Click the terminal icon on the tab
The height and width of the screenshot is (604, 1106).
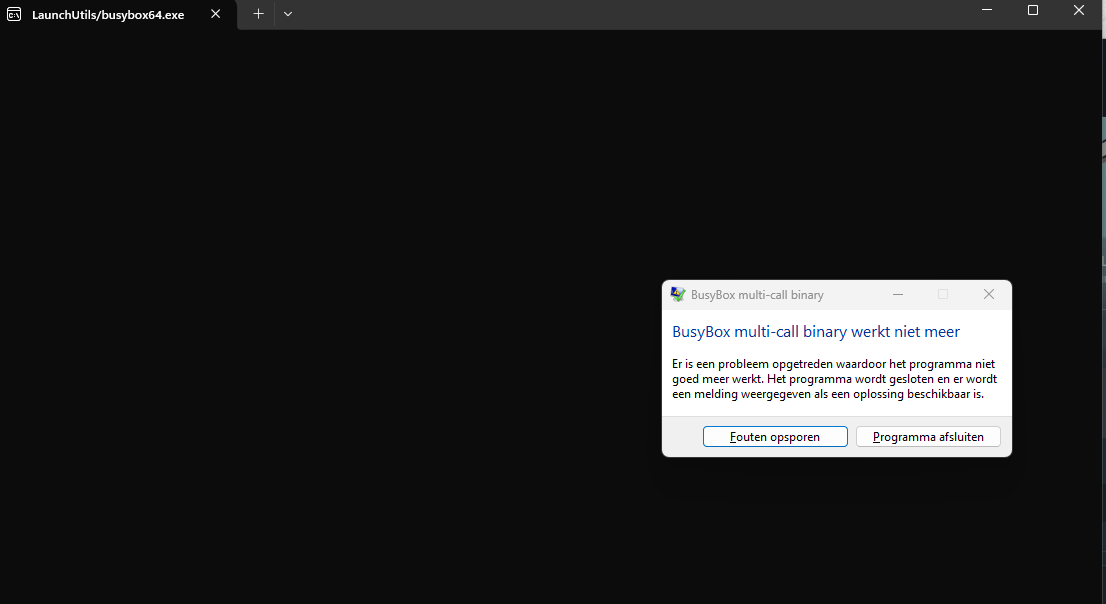tap(14, 14)
